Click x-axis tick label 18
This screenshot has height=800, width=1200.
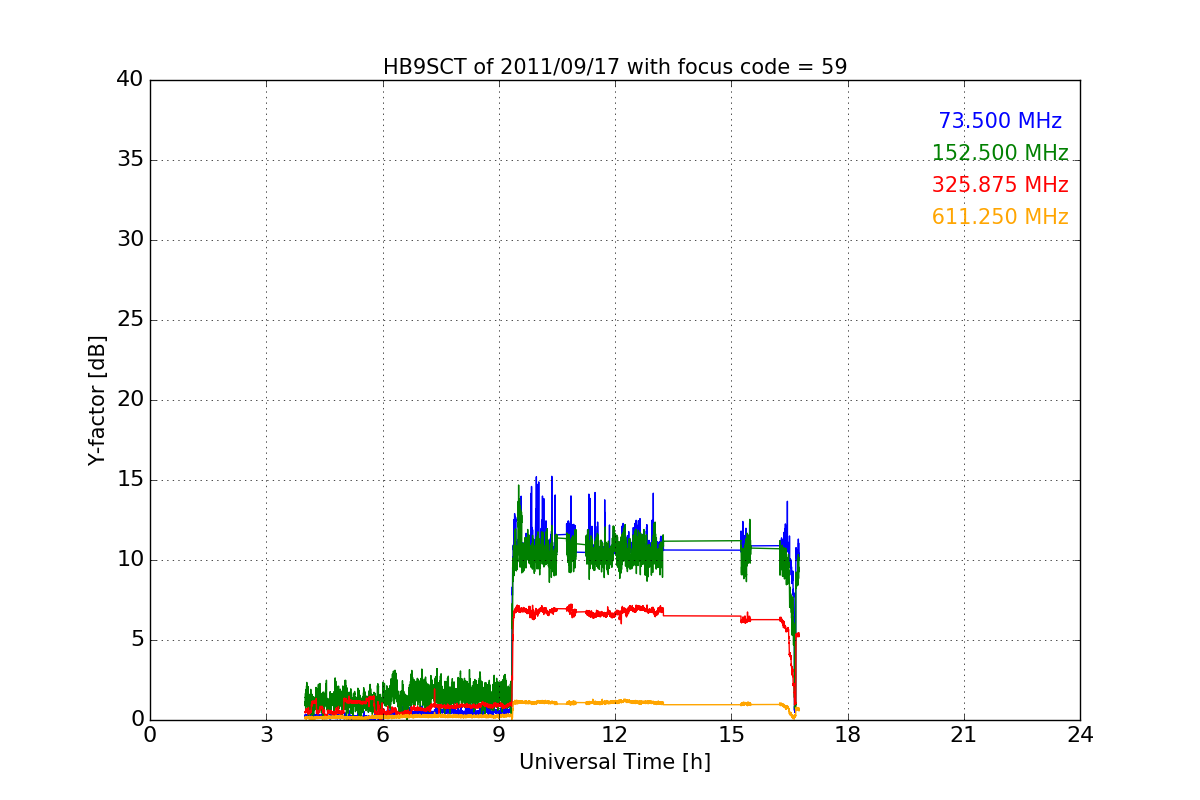[x=848, y=735]
